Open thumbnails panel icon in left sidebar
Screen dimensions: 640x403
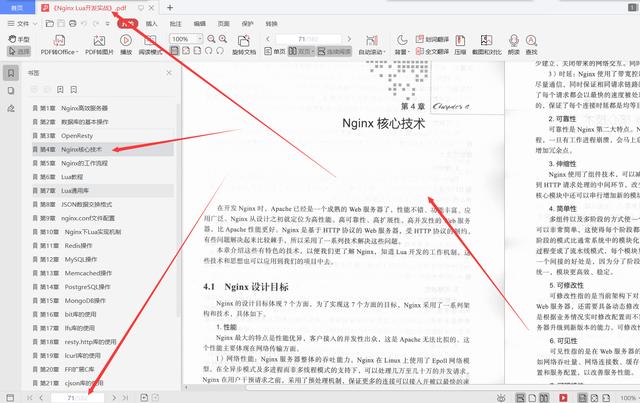click(11, 91)
